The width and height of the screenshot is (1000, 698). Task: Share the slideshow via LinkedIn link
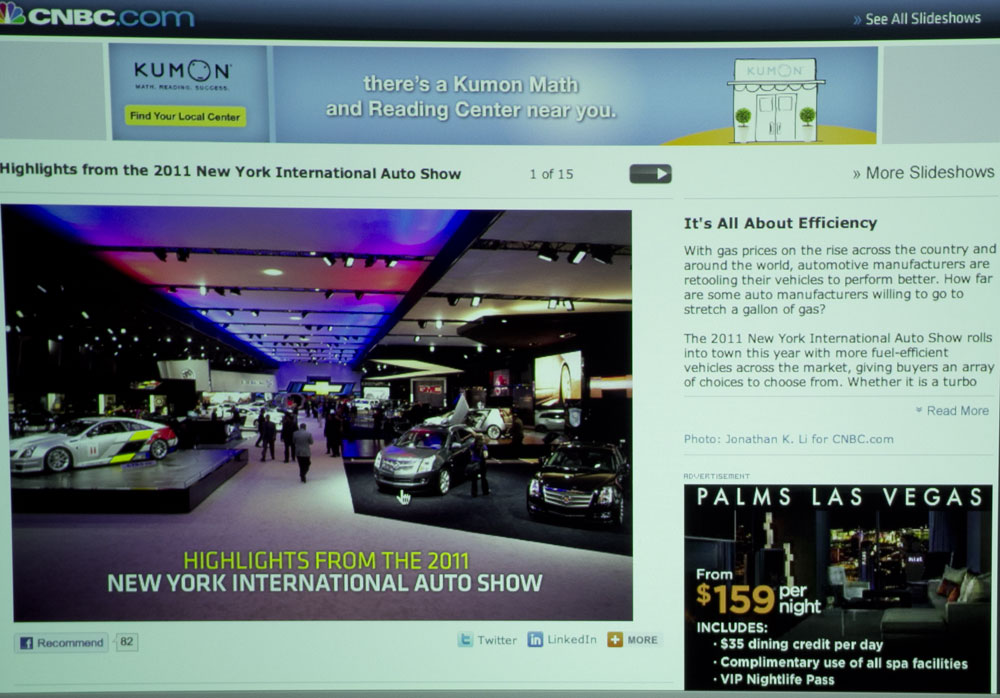(572, 639)
